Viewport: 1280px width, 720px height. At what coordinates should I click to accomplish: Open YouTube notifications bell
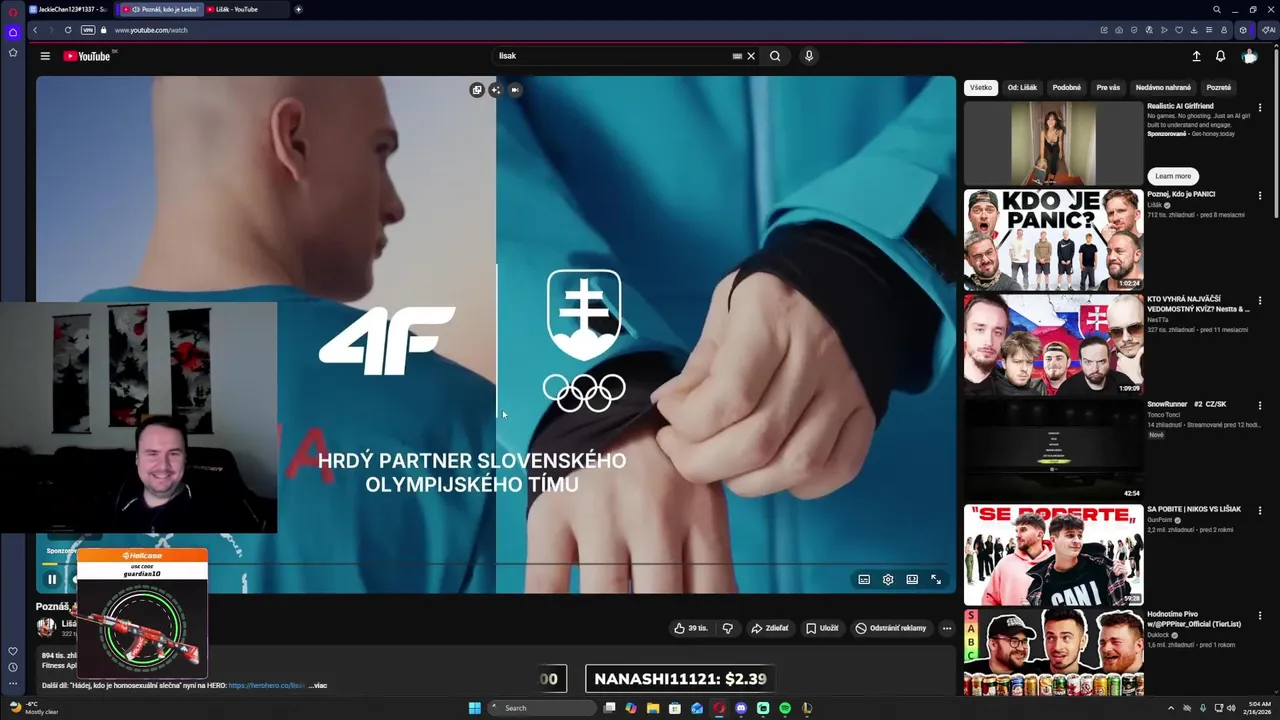(1220, 56)
